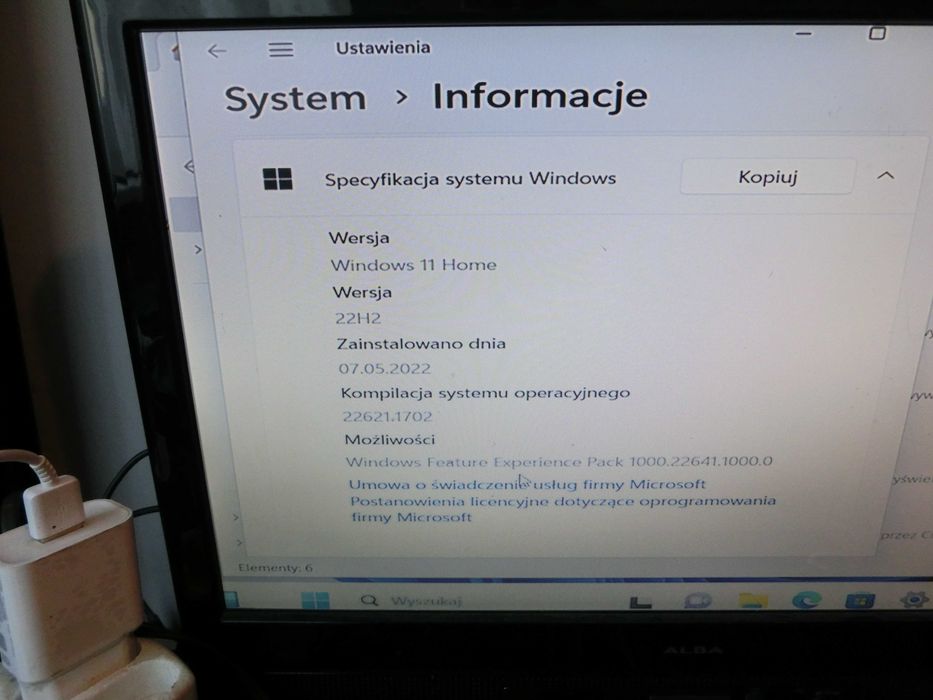Open Task View from the taskbar
This screenshot has width=933, height=700.
click(x=640, y=602)
